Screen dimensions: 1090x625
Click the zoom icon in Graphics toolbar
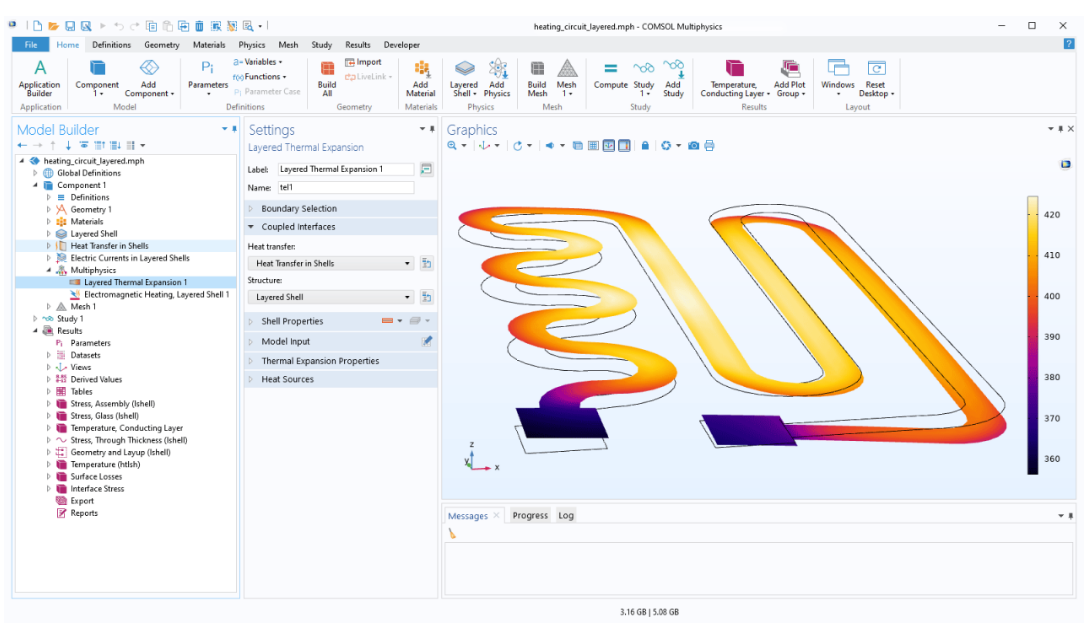coord(453,145)
